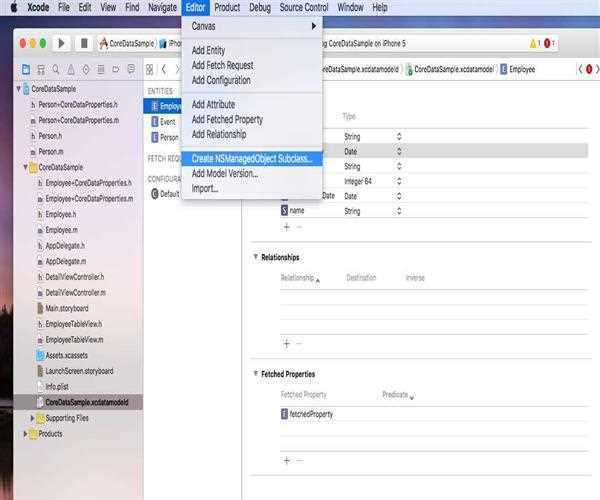Screen dimensions: 600x500
Task: Open the Product menu
Action: [x=226, y=7]
